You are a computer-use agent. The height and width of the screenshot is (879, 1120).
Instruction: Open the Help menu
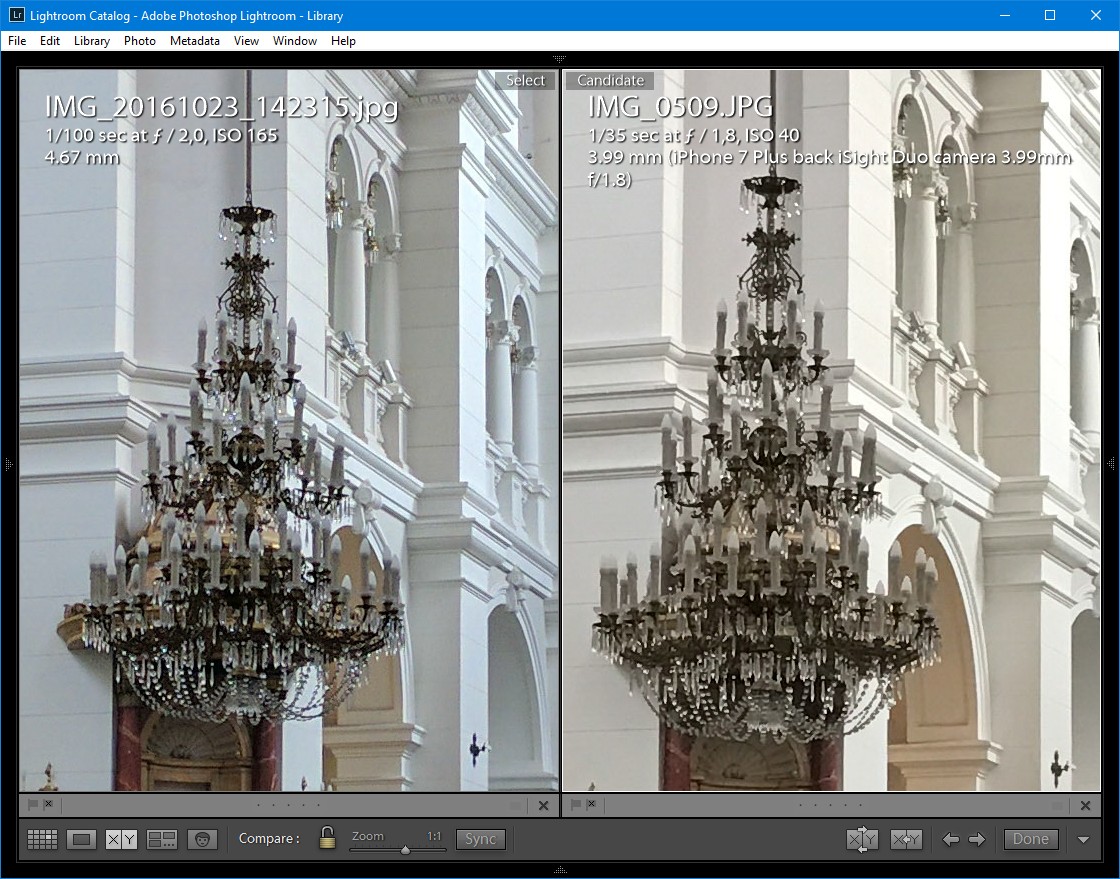coord(343,41)
